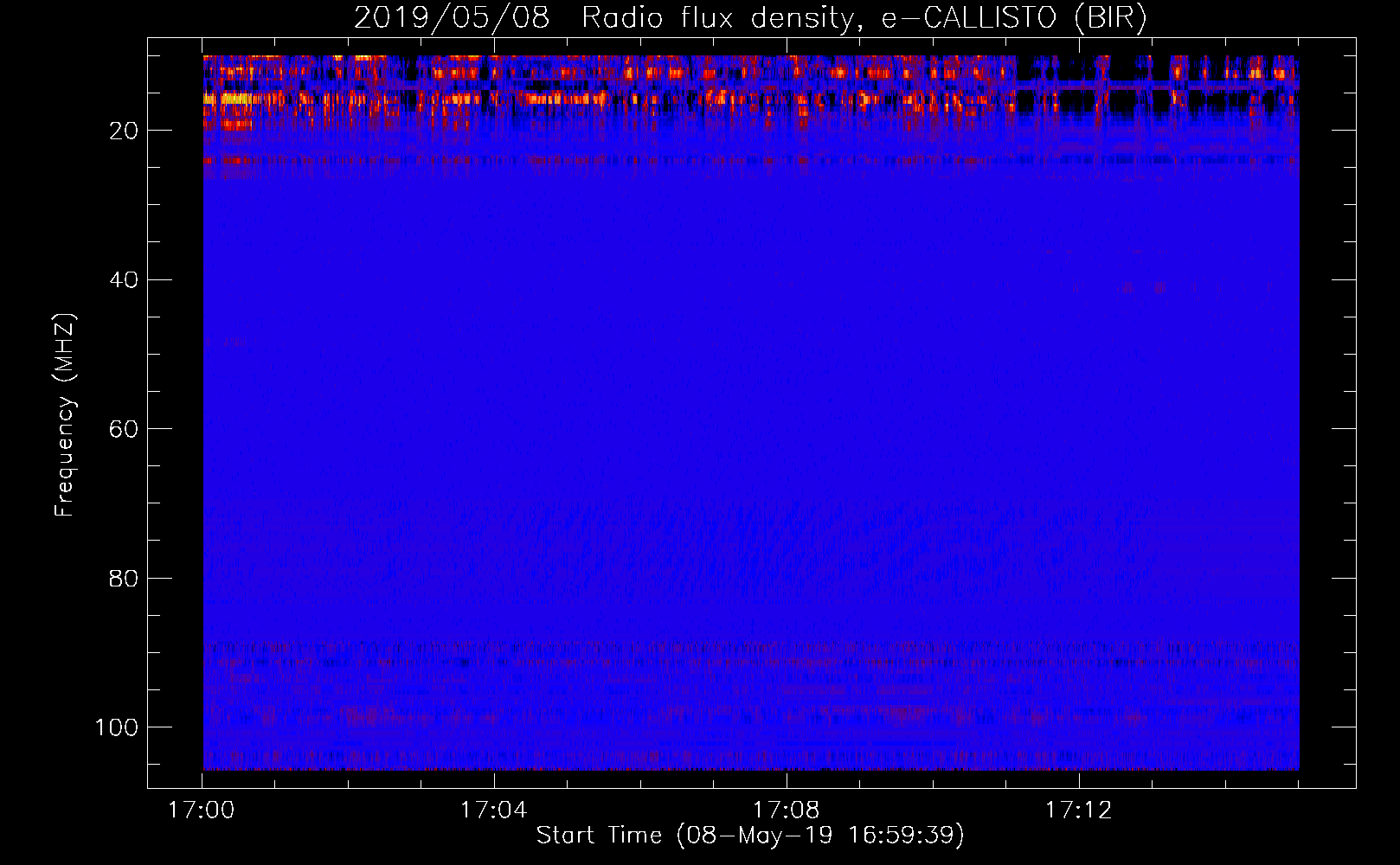The width and height of the screenshot is (1400, 865).
Task: Click the 17:08 time tick label
Action: [786, 811]
